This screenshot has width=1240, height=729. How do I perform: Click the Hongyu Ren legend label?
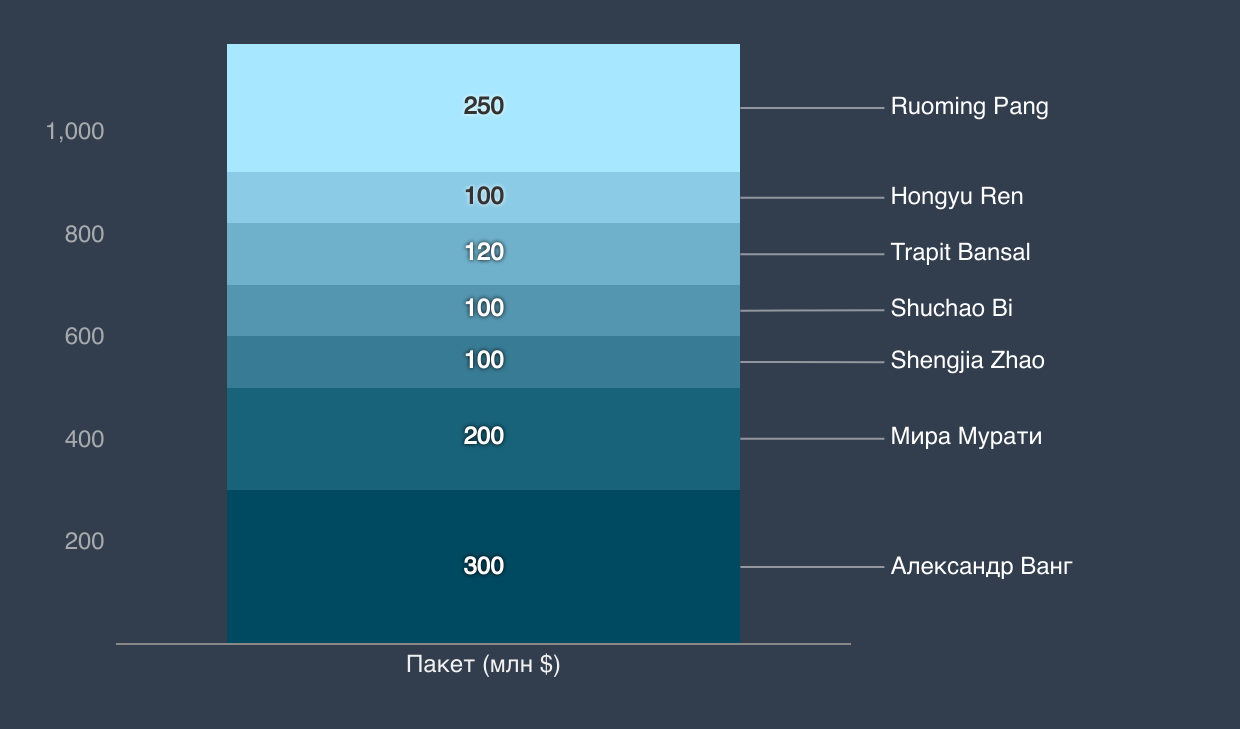[x=956, y=197]
